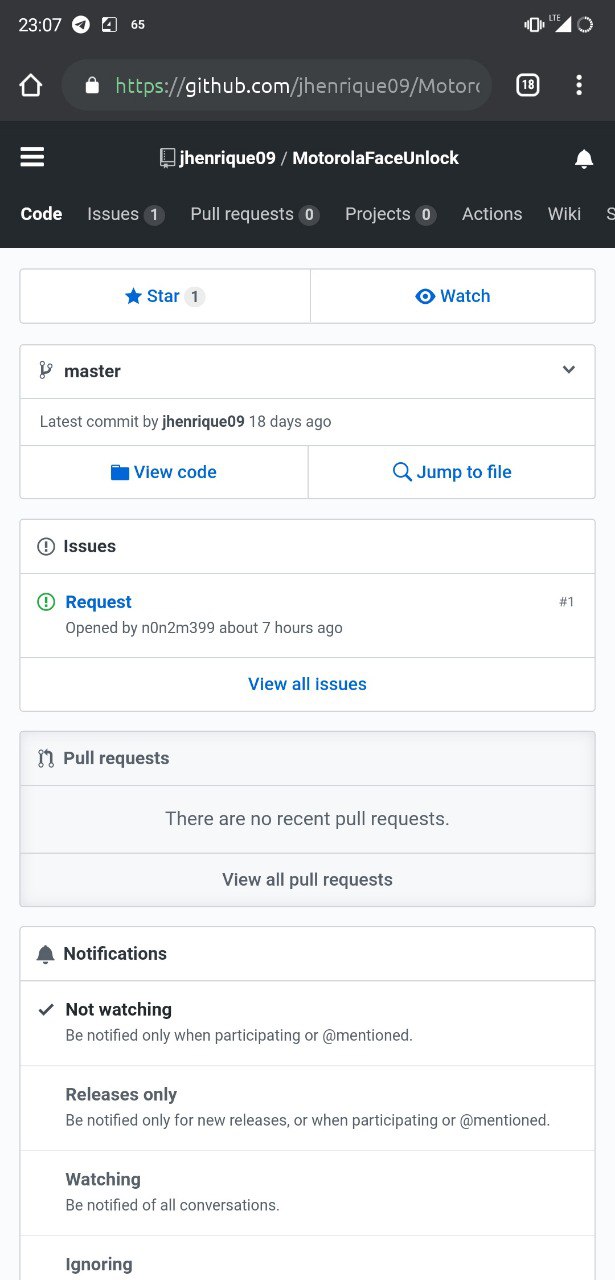Select the Not watching notification option
Image resolution: width=615 pixels, height=1280 pixels.
(x=307, y=1022)
